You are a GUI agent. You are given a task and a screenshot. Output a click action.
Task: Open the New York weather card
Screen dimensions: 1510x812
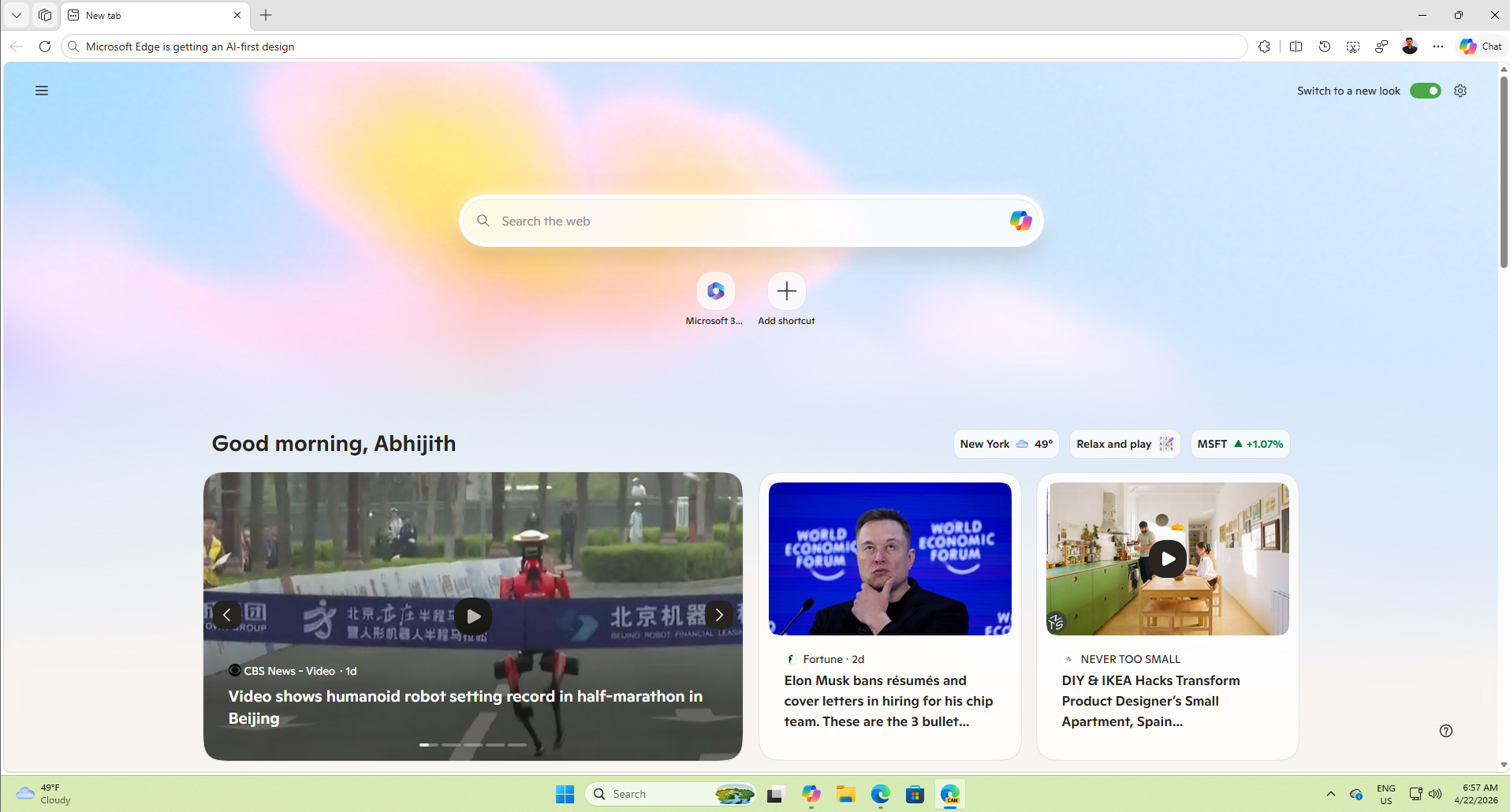1006,444
